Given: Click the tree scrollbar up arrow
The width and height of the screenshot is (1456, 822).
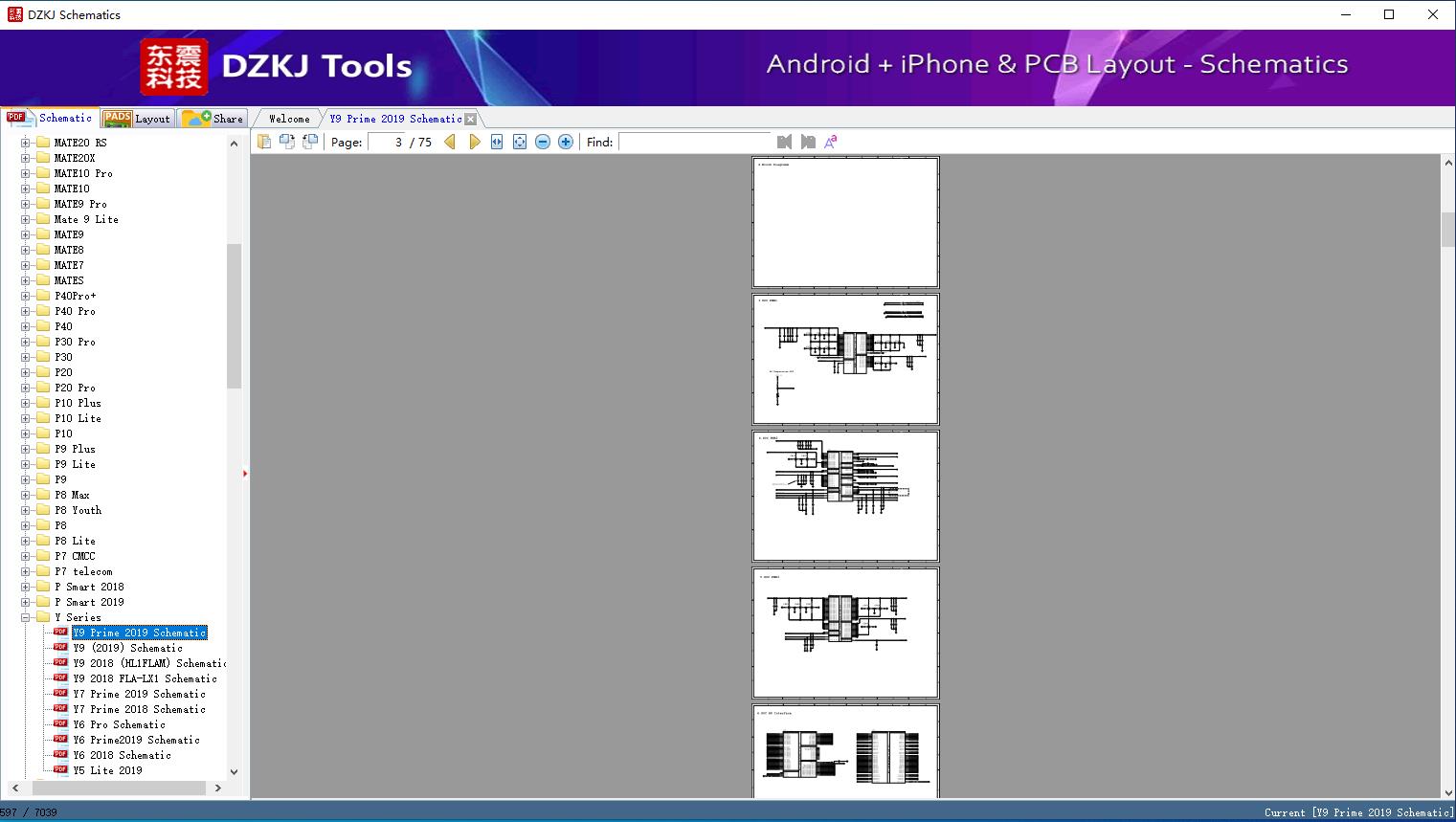Looking at the screenshot, I should (x=234, y=144).
